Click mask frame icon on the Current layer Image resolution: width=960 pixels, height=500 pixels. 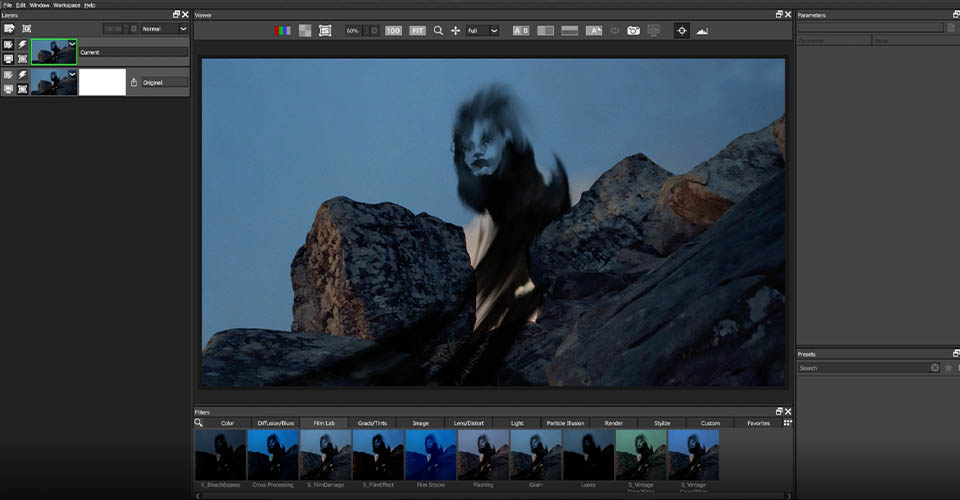pos(23,59)
